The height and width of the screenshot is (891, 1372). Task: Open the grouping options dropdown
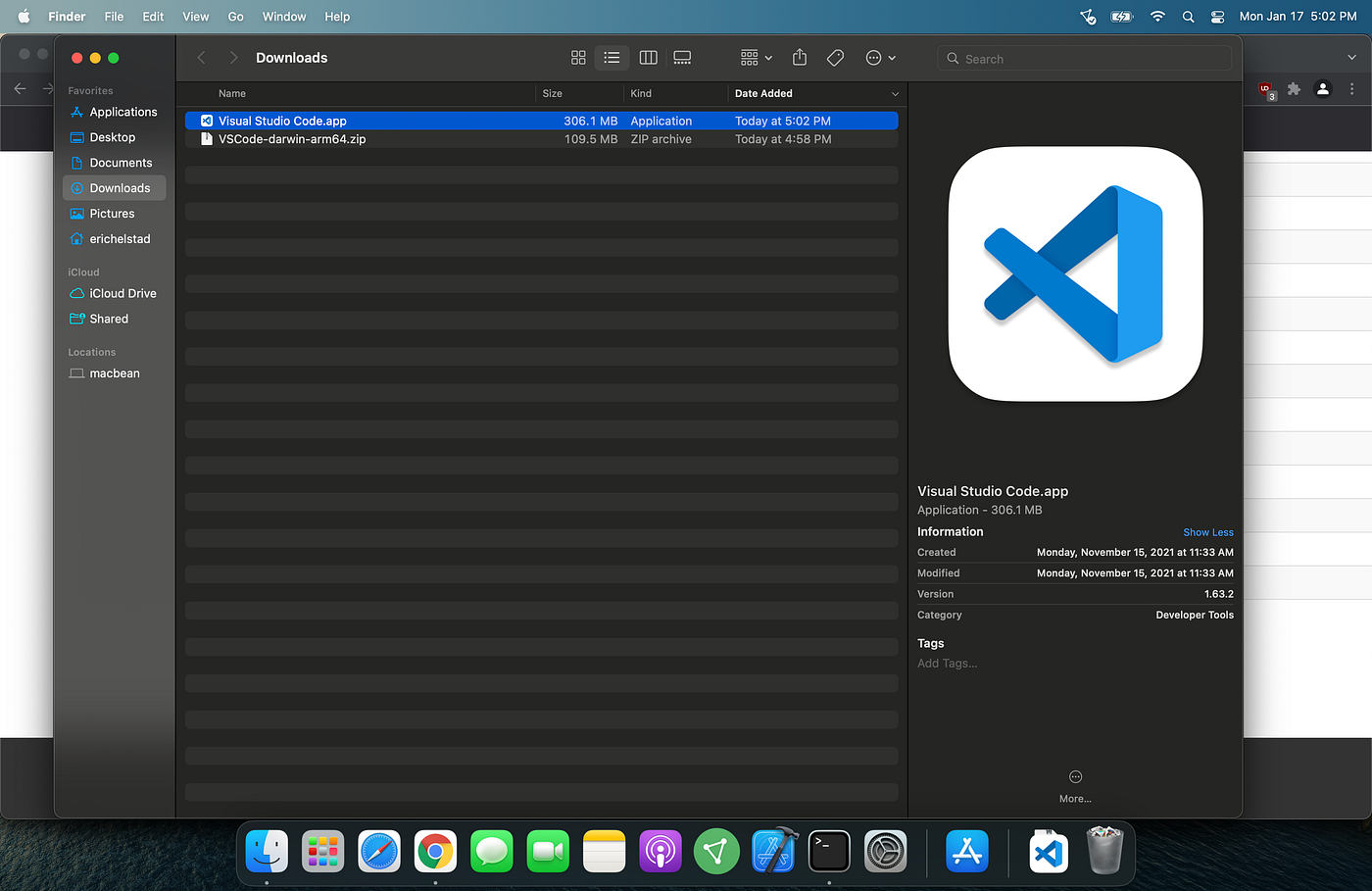pos(755,58)
